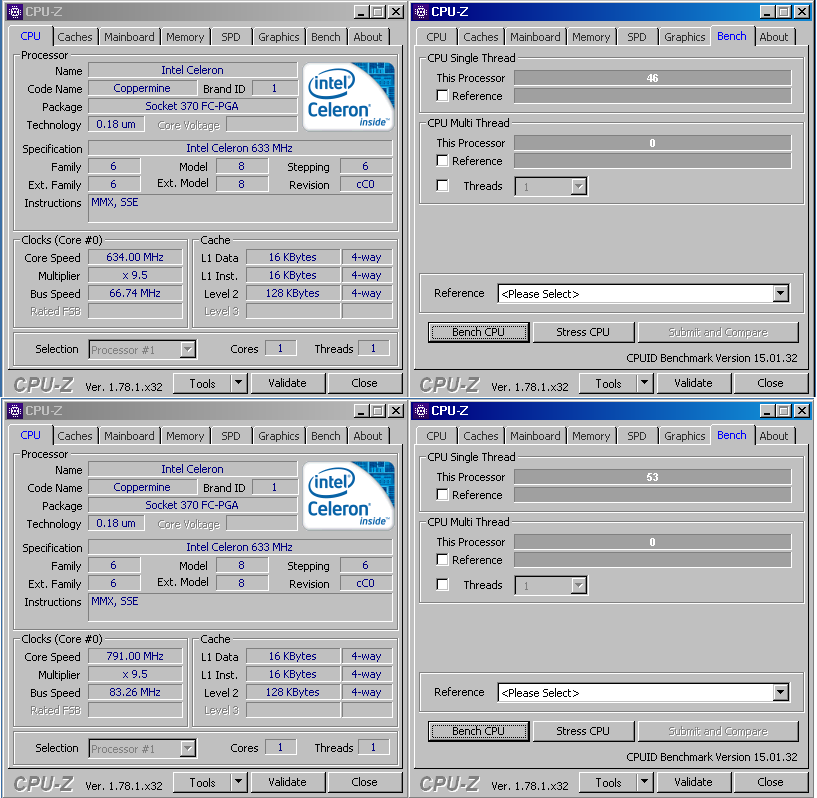Click the Specification Intel Celeron 633 MHz in 791 MHz window

click(240, 547)
